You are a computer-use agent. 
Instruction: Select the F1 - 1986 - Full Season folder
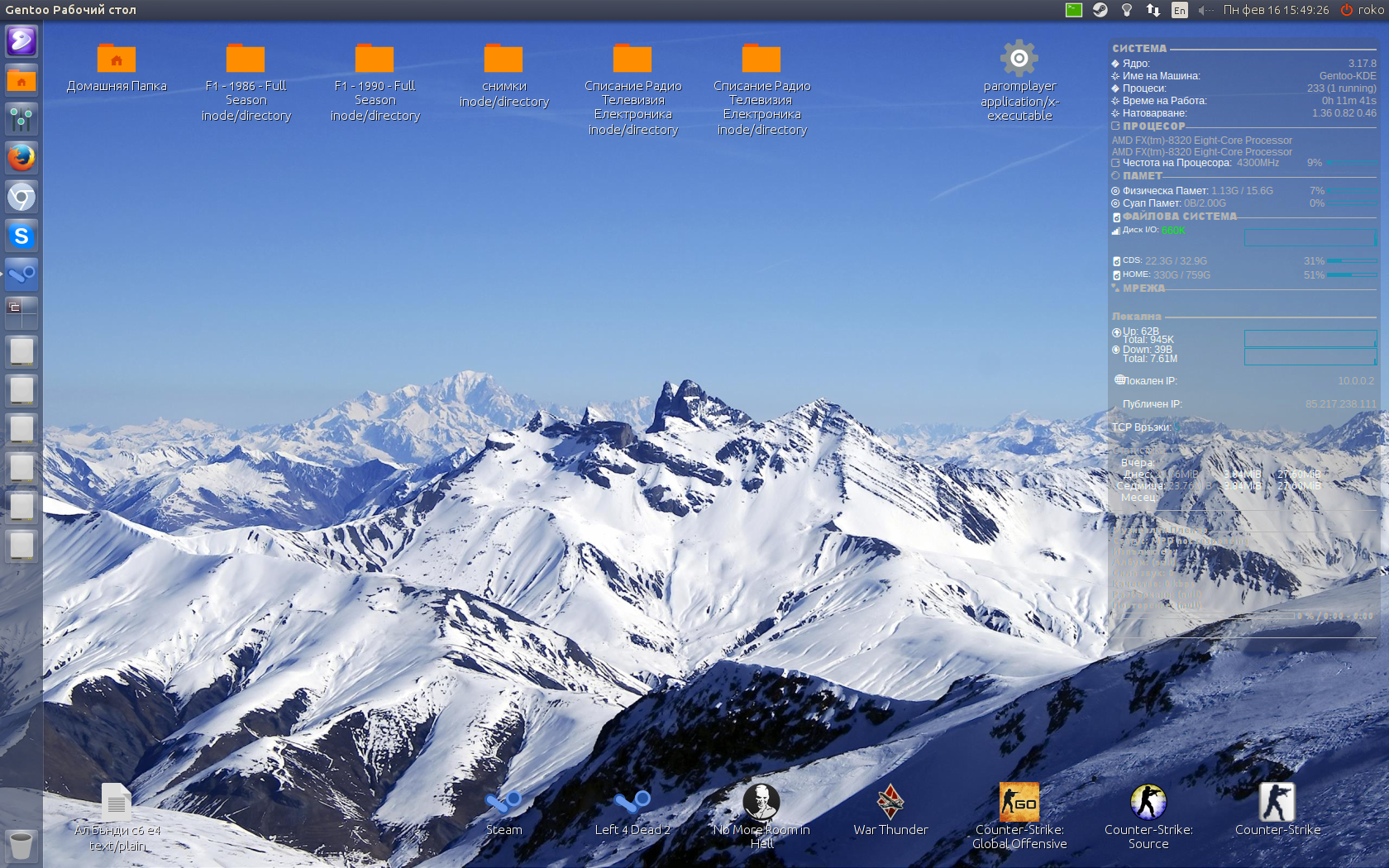point(246,83)
